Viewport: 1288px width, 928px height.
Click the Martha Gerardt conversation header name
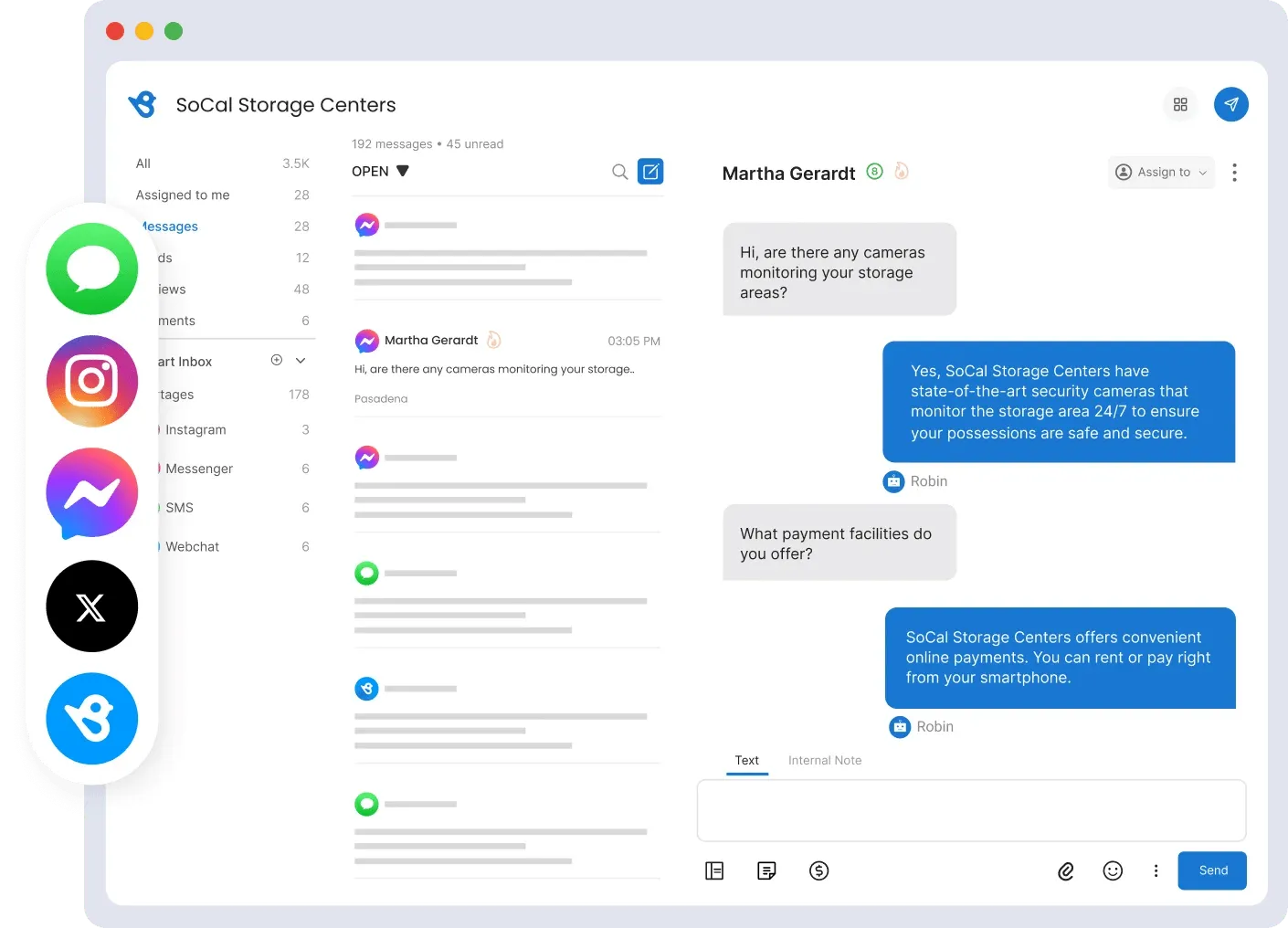(x=788, y=174)
